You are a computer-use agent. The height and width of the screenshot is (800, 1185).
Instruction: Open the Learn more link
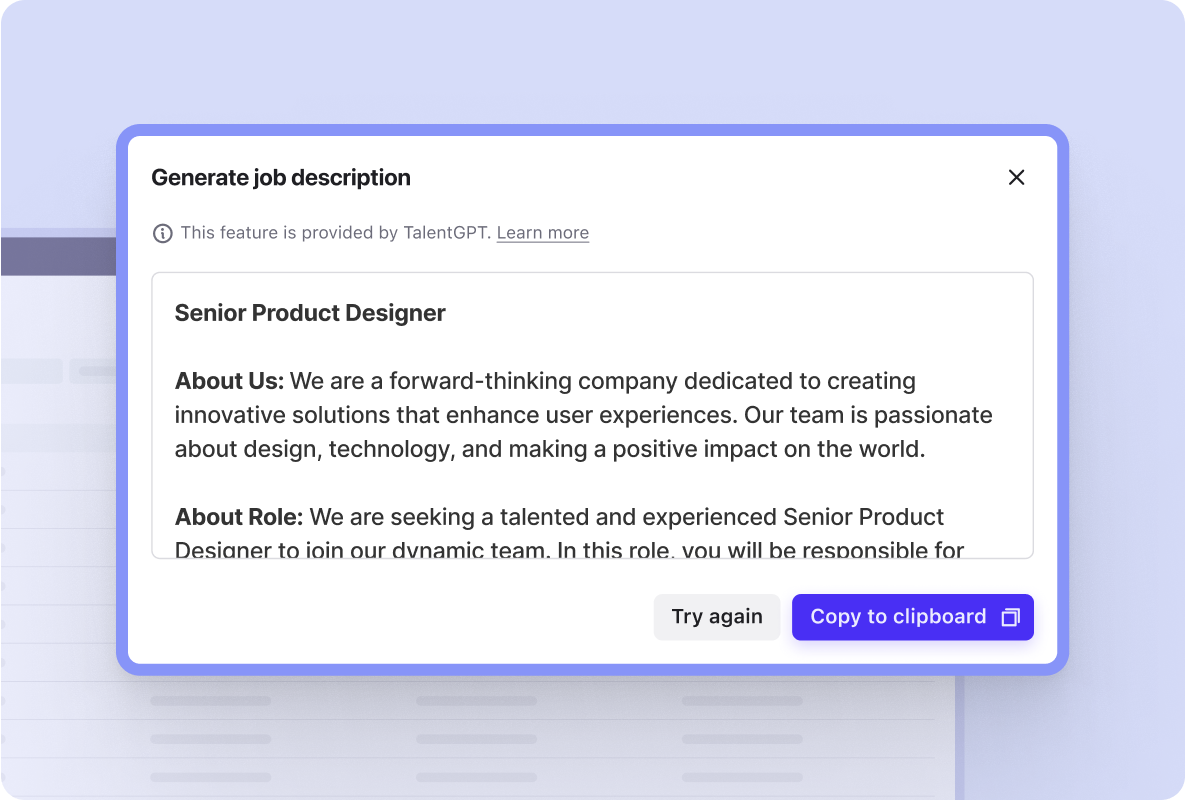click(x=543, y=233)
